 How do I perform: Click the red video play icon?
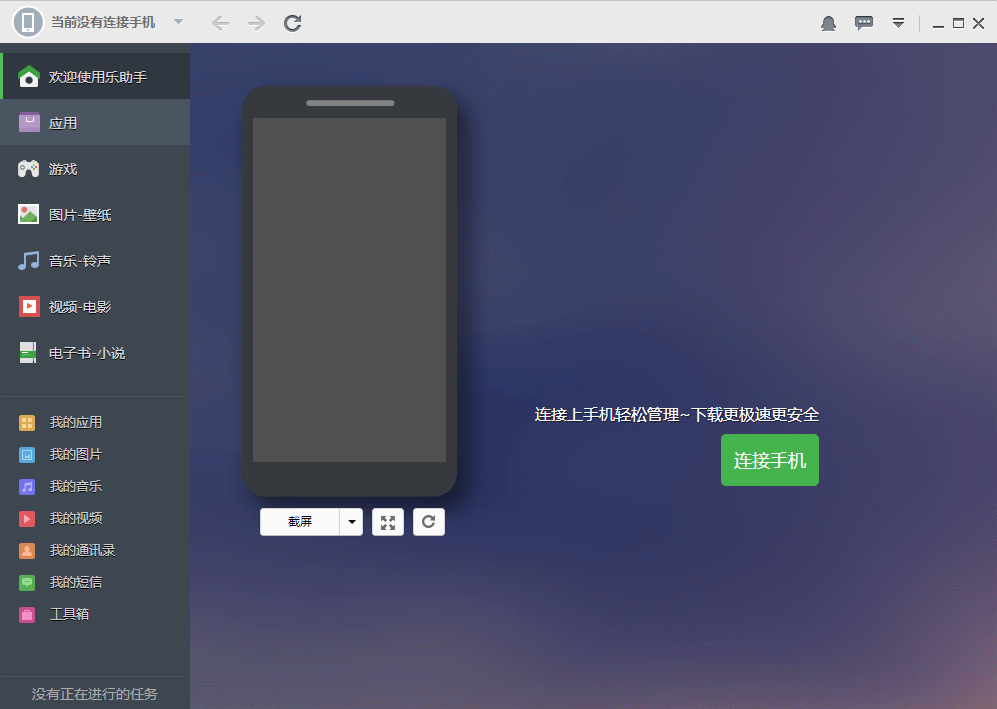[x=29, y=306]
